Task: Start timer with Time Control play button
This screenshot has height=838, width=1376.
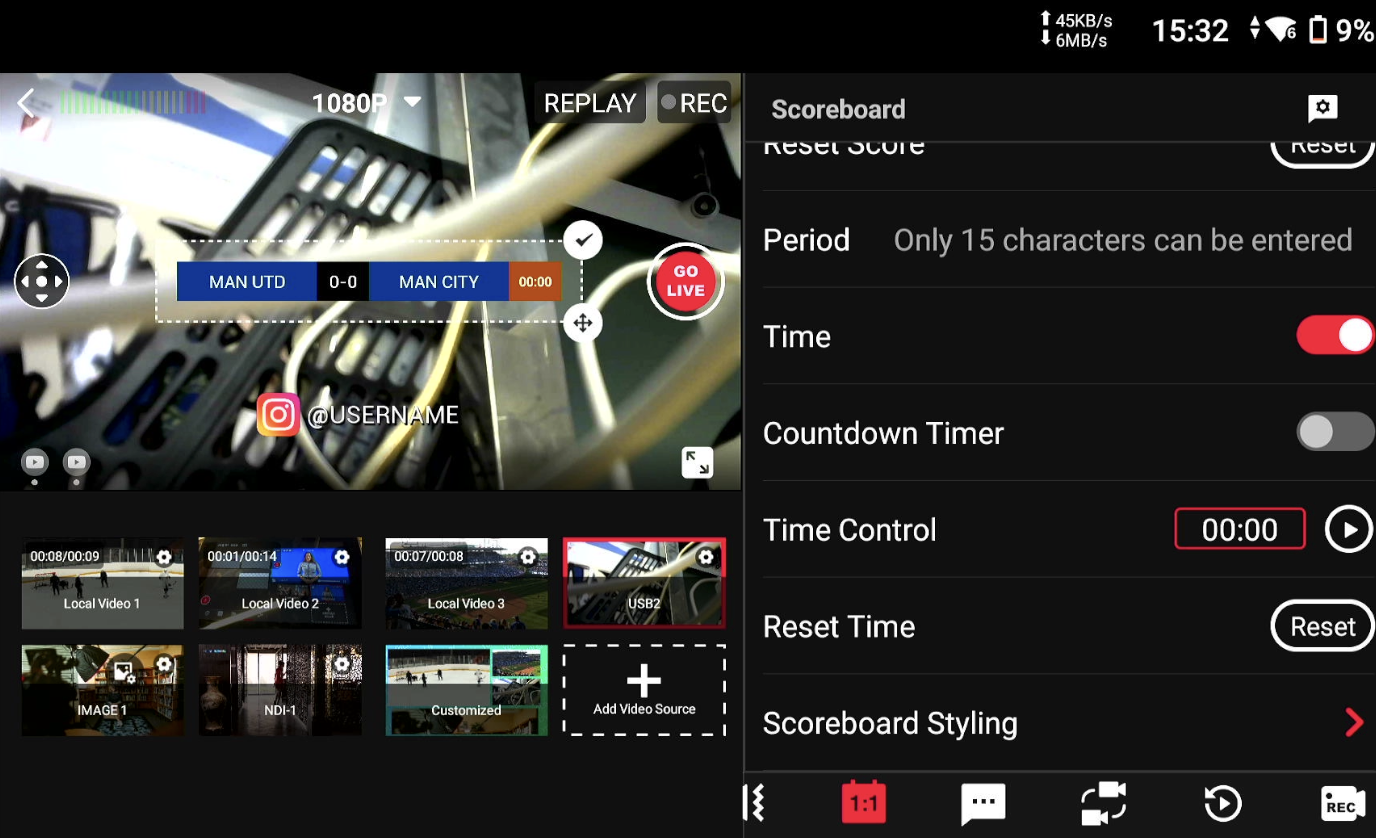Action: point(1349,529)
